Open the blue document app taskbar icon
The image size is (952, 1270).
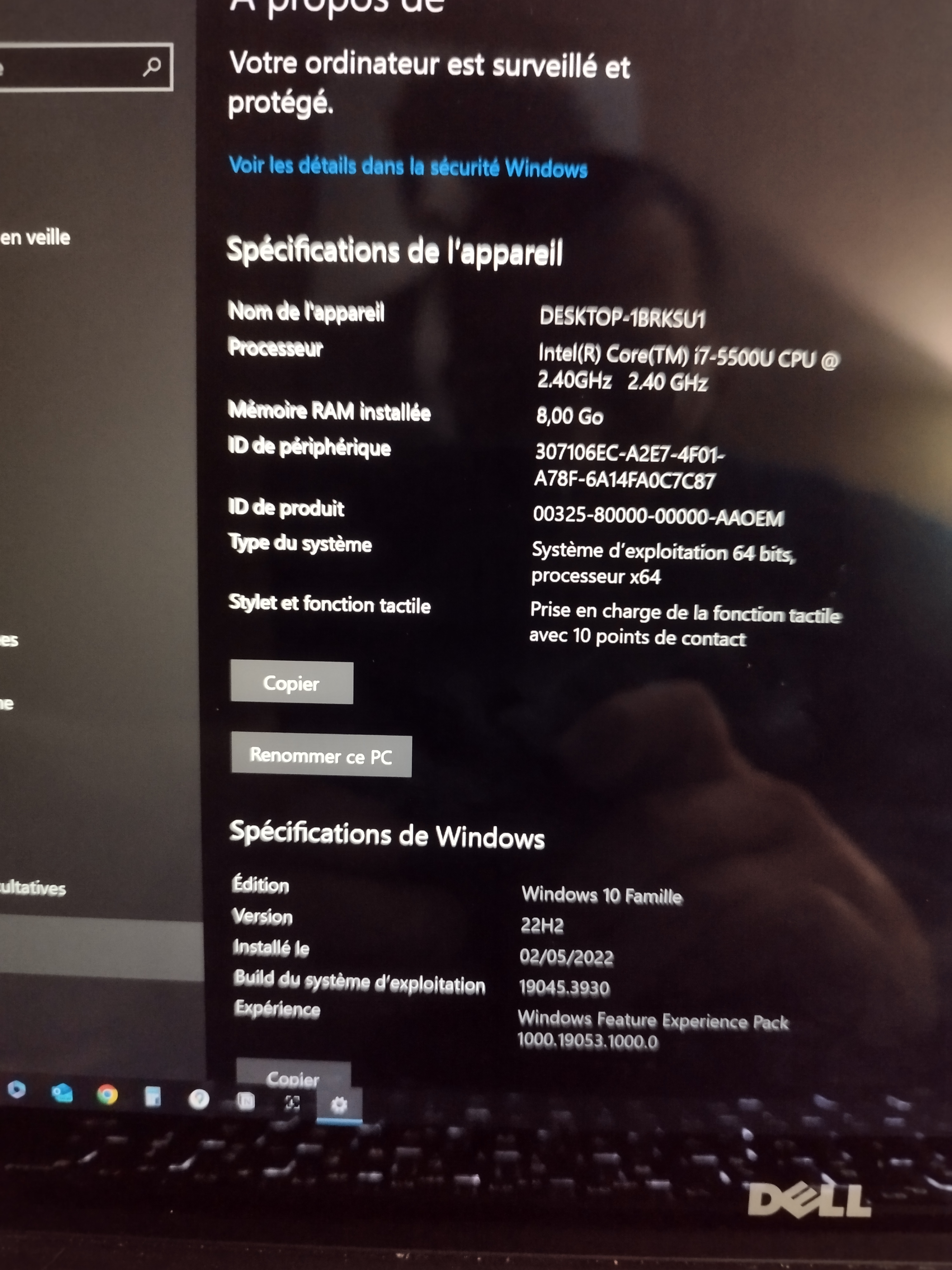pyautogui.click(x=153, y=1097)
